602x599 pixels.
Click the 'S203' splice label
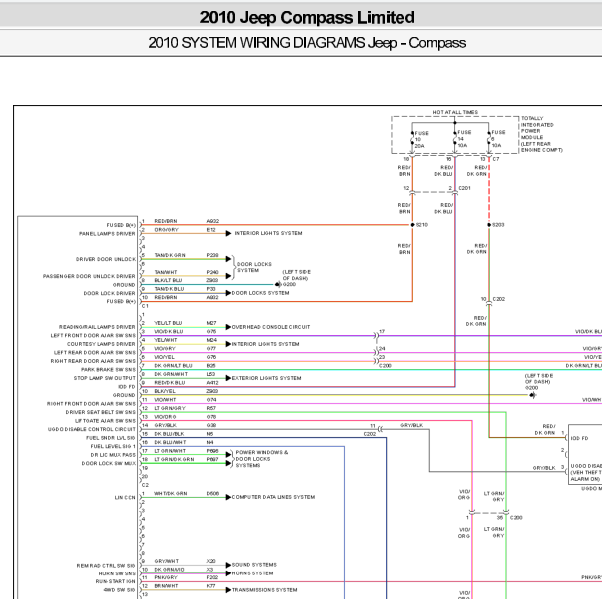pyautogui.click(x=498, y=225)
